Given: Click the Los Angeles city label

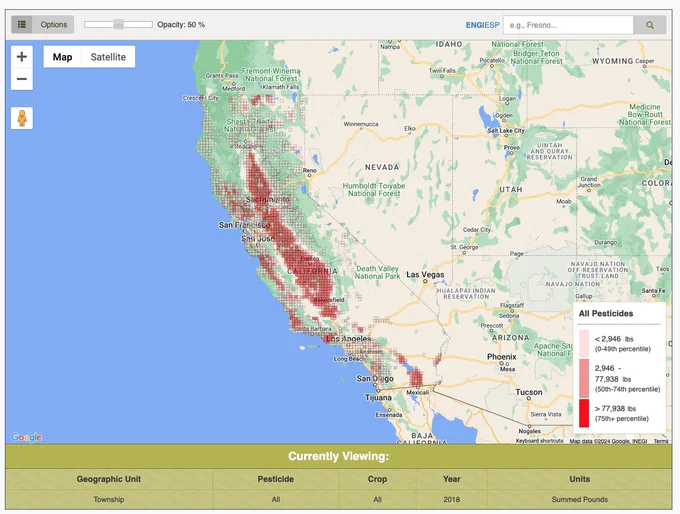Looking at the screenshot, I should click(x=348, y=338).
